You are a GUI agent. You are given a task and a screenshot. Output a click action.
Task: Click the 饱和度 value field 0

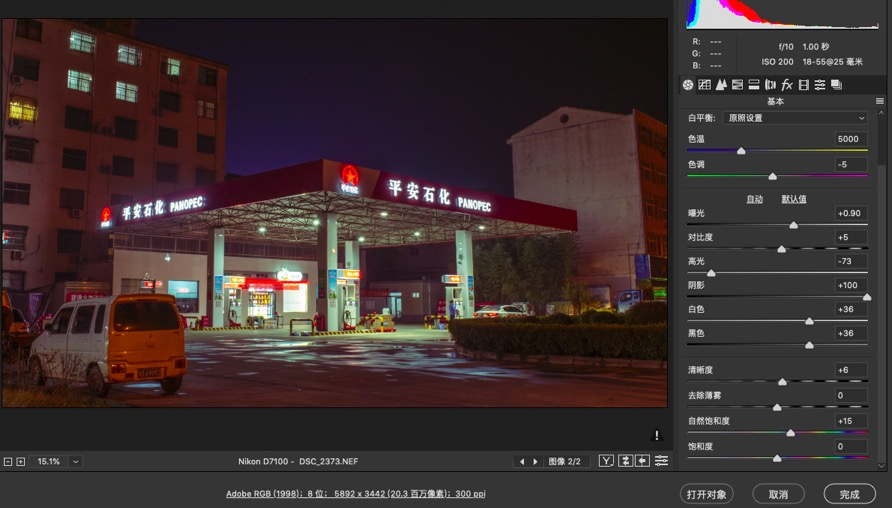(851, 447)
